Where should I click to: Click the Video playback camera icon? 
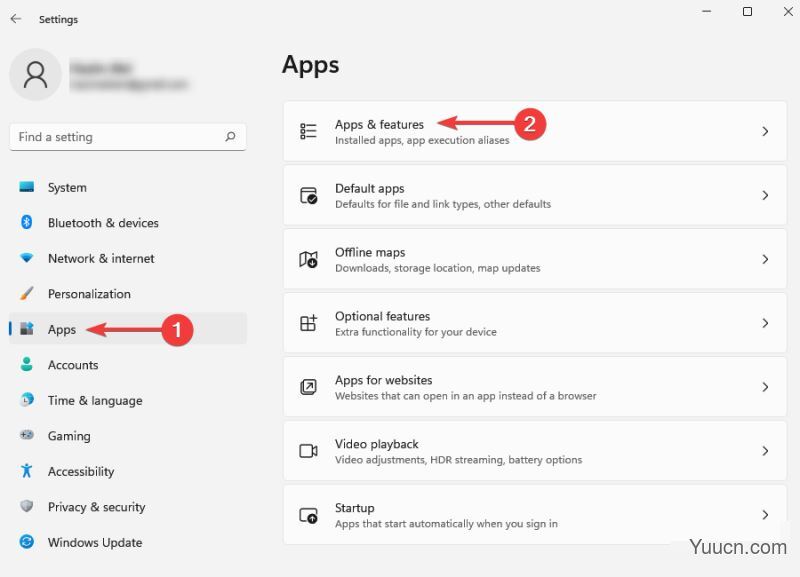click(x=308, y=451)
